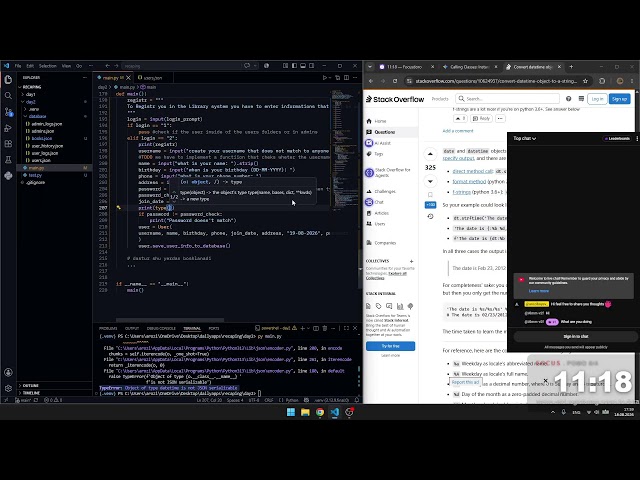Click Sign in to chat button
The image size is (640, 480).
click(x=576, y=336)
